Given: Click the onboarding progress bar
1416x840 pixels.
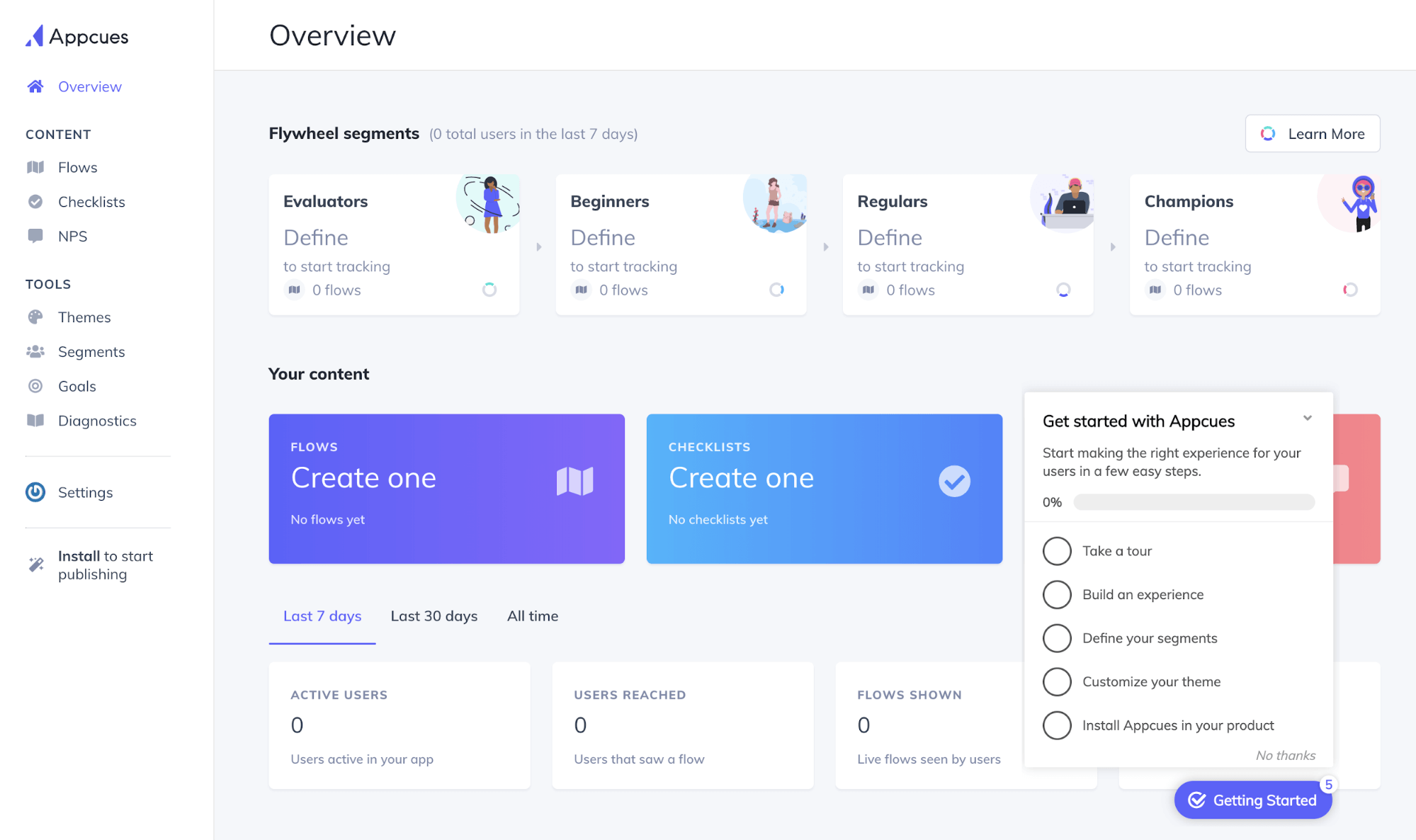Looking at the screenshot, I should [x=1194, y=502].
